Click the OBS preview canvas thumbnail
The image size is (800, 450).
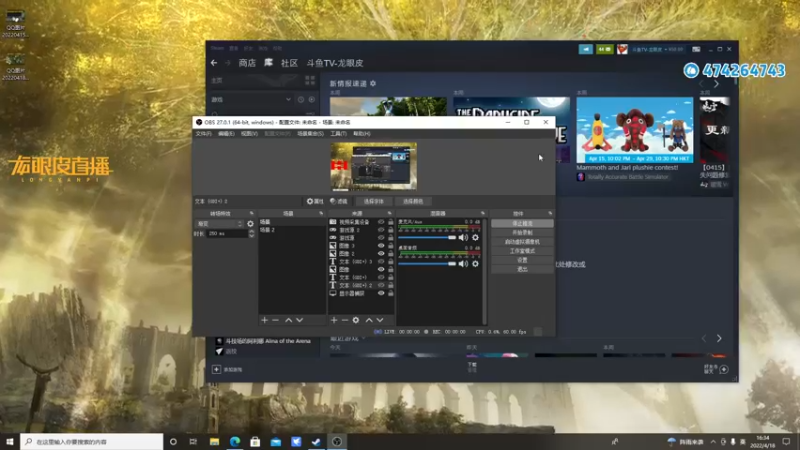[373, 166]
